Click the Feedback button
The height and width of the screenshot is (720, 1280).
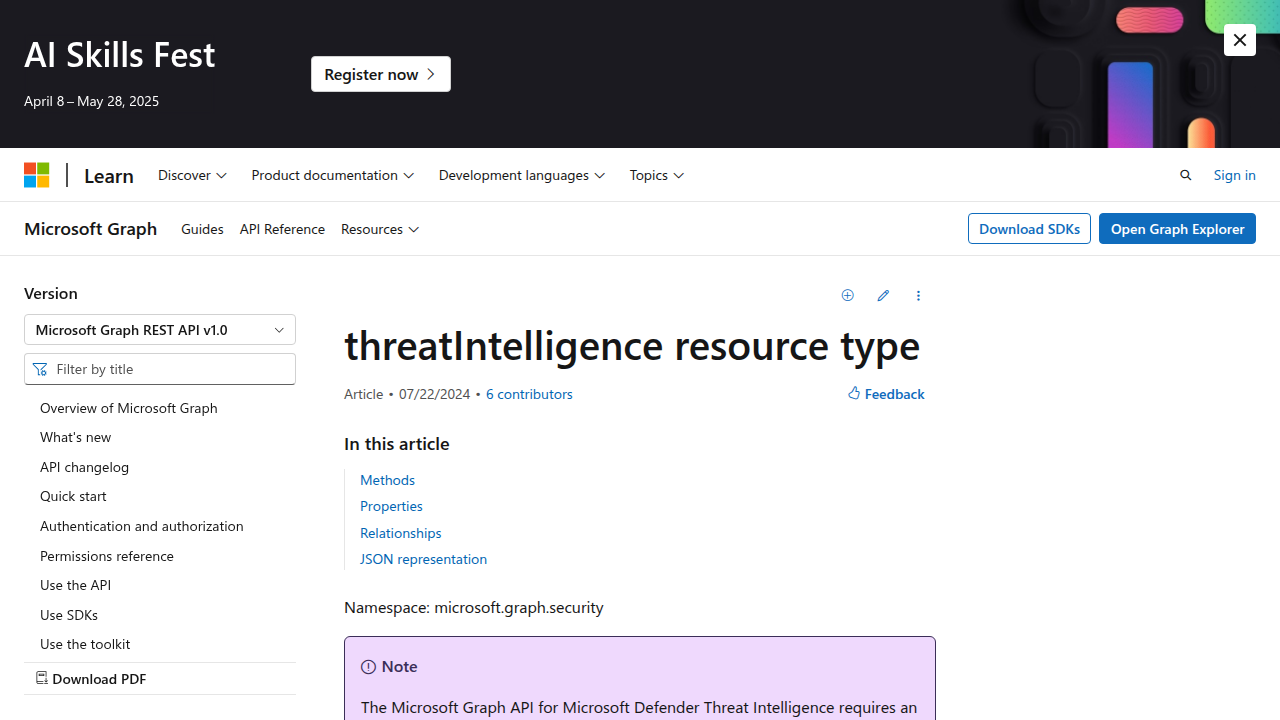click(886, 394)
